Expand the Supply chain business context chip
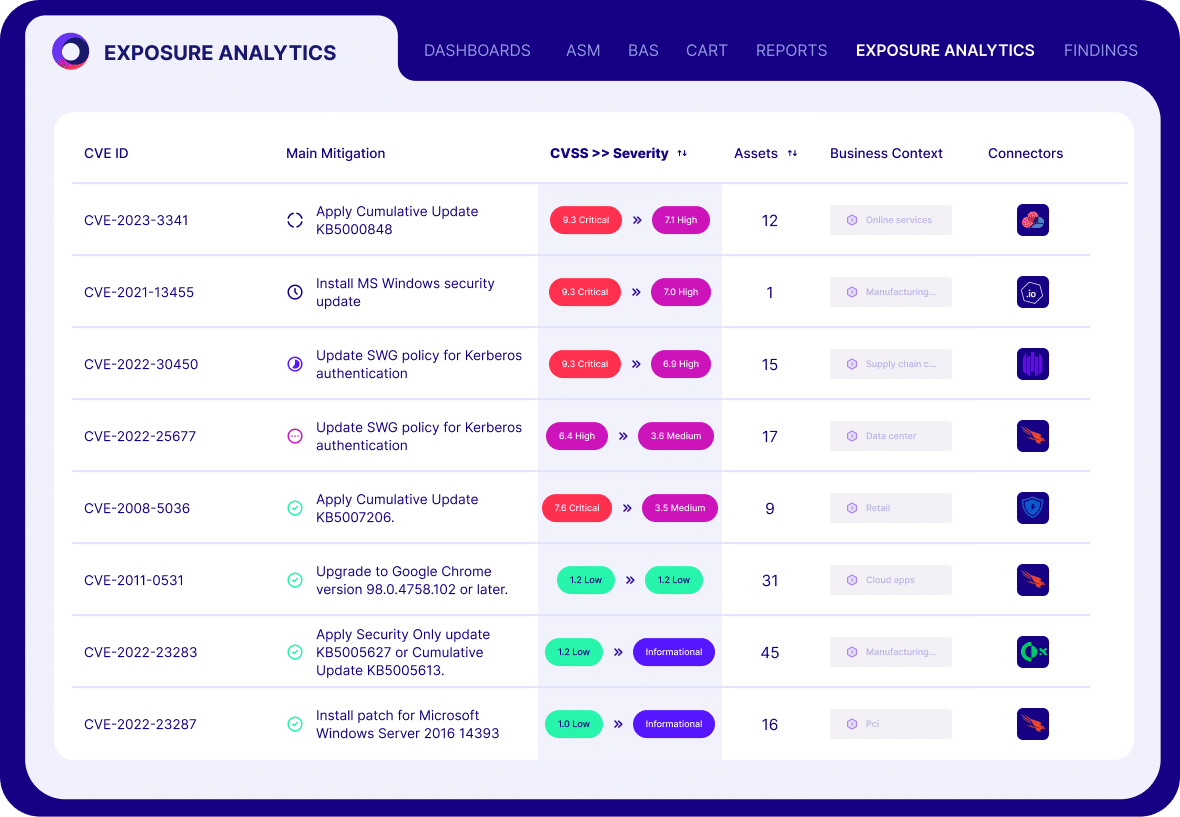The height and width of the screenshot is (817, 1180). click(x=890, y=364)
